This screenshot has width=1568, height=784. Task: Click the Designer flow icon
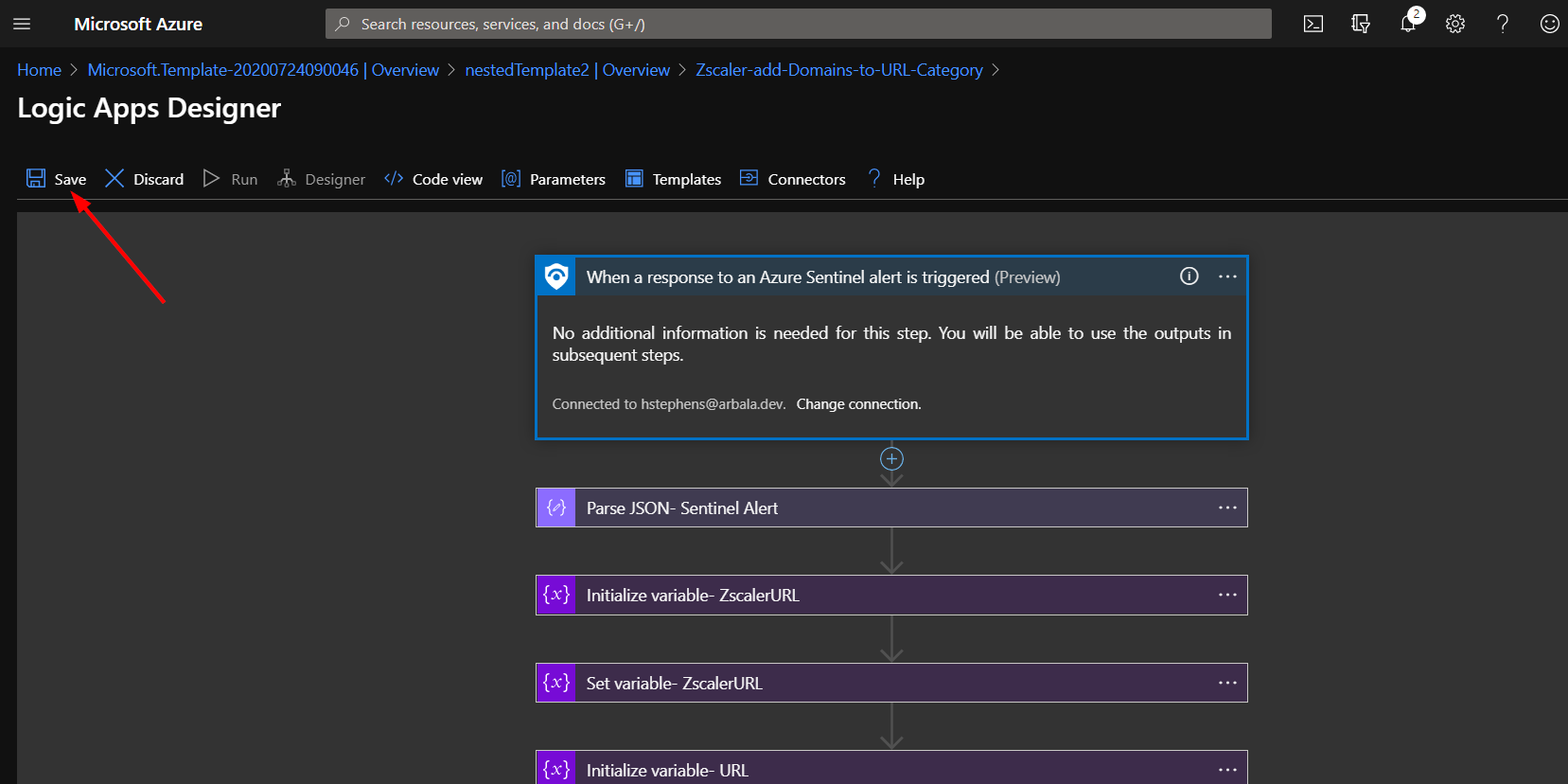click(x=286, y=178)
